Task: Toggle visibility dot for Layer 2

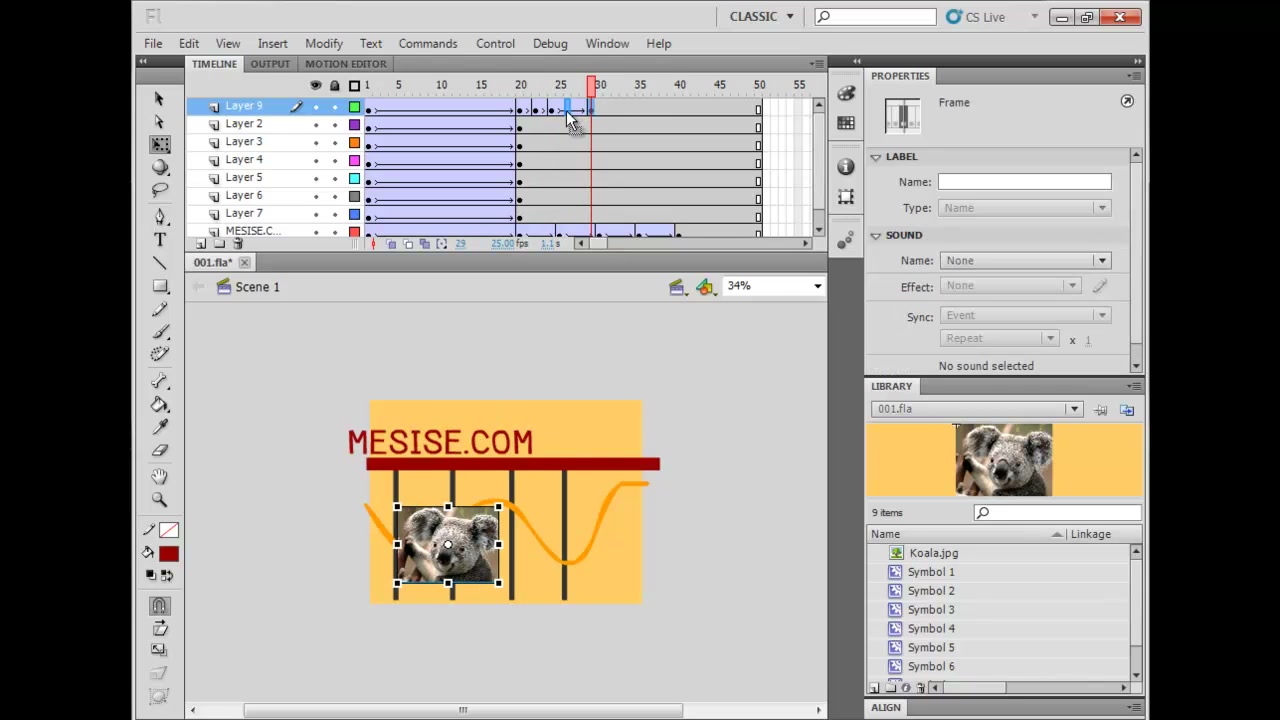Action: pyautogui.click(x=316, y=125)
